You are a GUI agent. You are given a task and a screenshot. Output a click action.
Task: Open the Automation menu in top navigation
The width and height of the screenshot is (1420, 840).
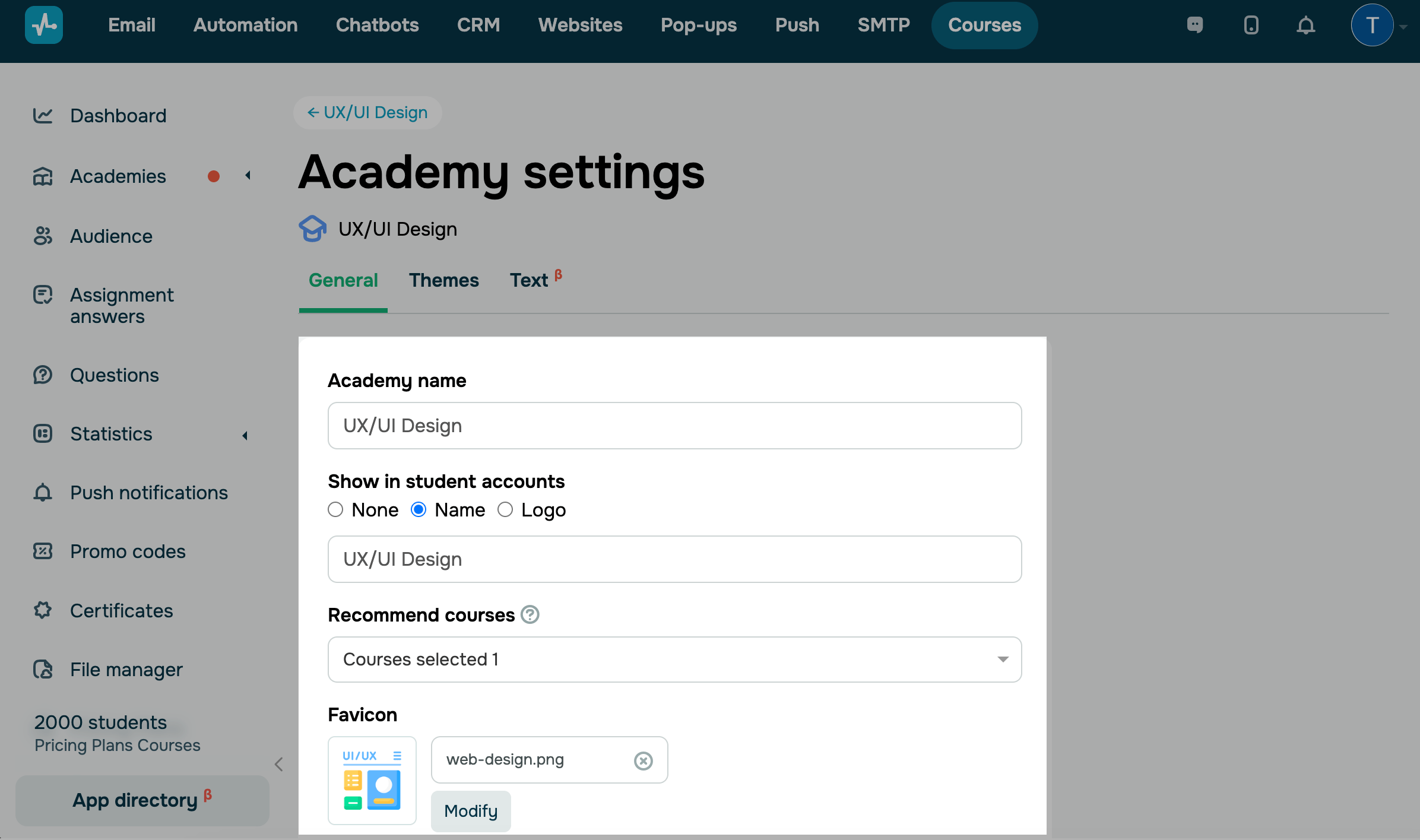tap(245, 25)
